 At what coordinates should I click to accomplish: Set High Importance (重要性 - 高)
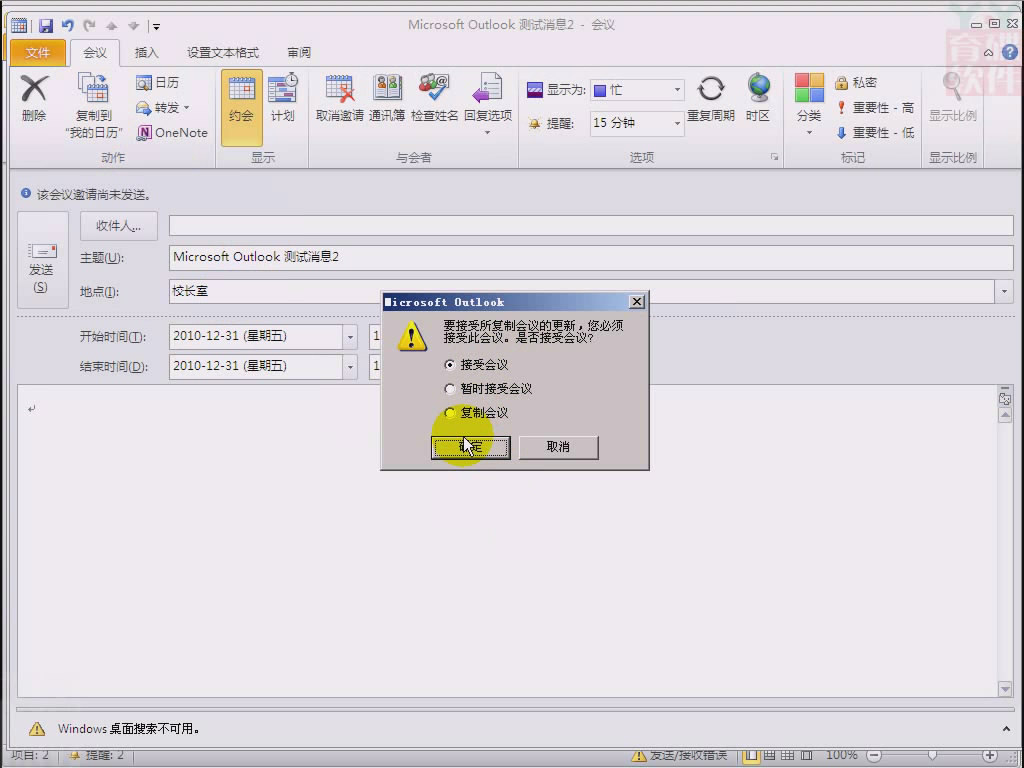pyautogui.click(x=874, y=108)
